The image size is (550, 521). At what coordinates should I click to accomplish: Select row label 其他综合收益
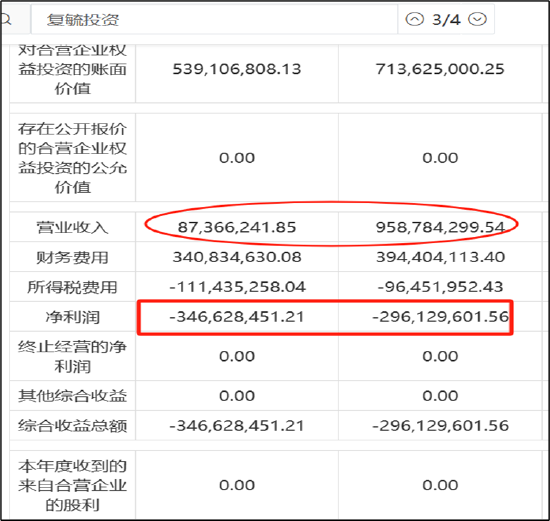tap(72, 396)
